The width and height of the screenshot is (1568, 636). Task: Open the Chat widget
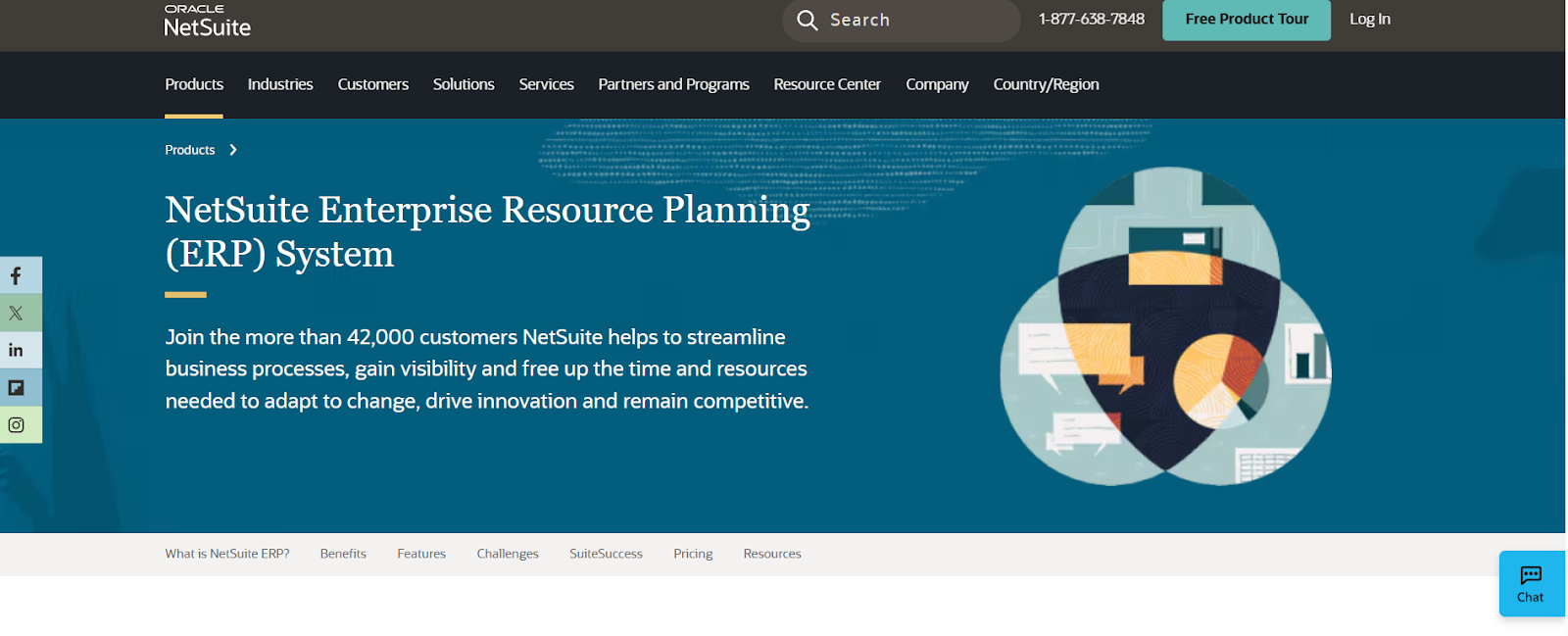(1531, 583)
